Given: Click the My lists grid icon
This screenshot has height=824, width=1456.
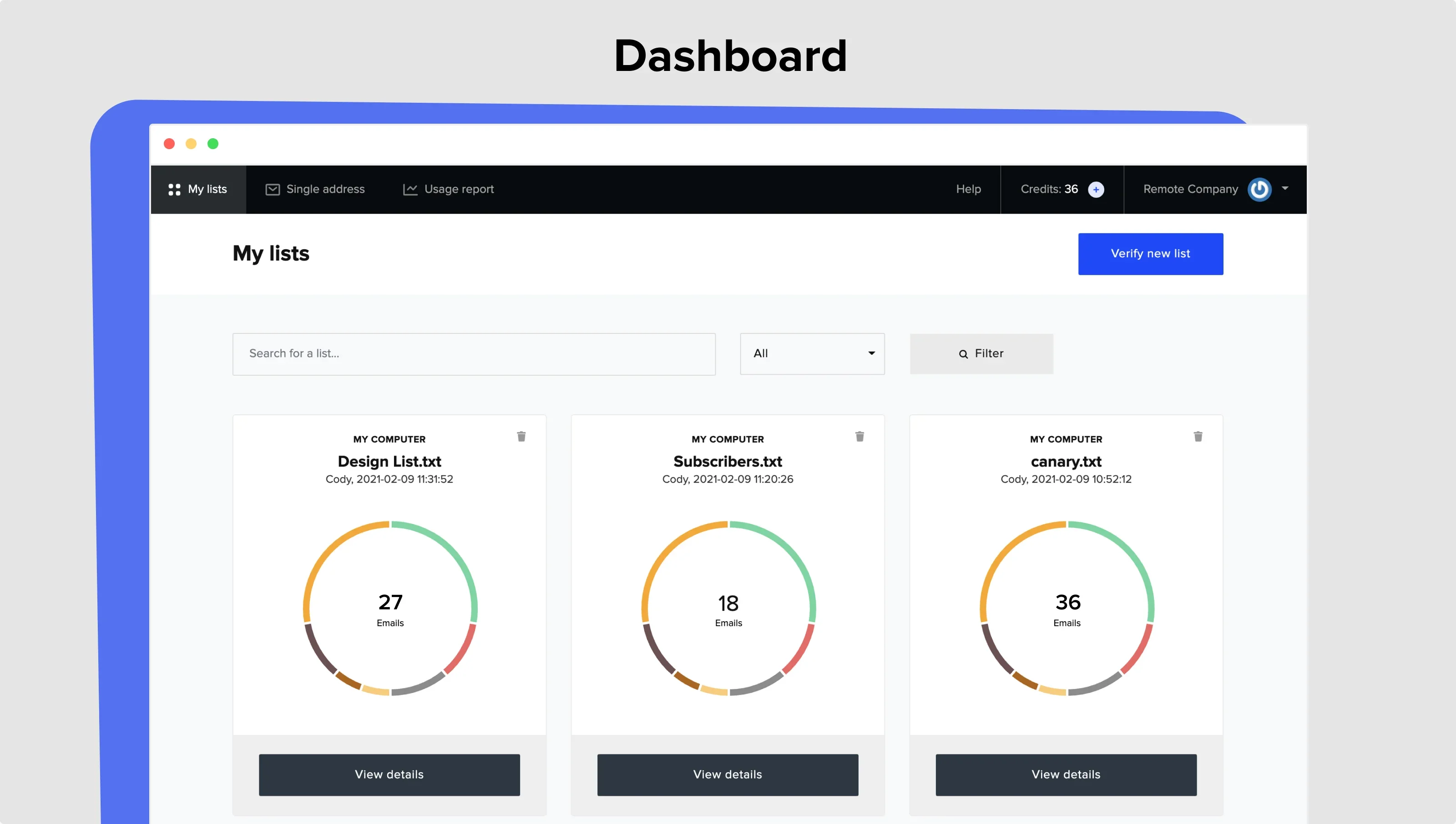Looking at the screenshot, I should pyautogui.click(x=174, y=190).
